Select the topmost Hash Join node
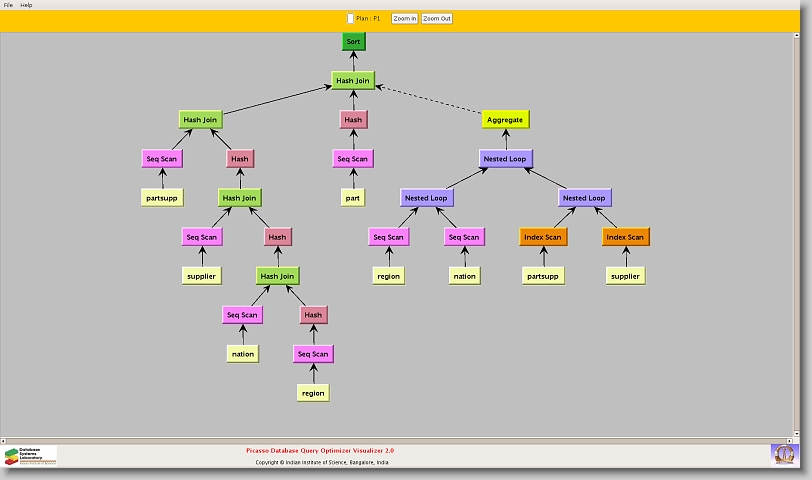Image resolution: width=812 pixels, height=480 pixels. [353, 81]
